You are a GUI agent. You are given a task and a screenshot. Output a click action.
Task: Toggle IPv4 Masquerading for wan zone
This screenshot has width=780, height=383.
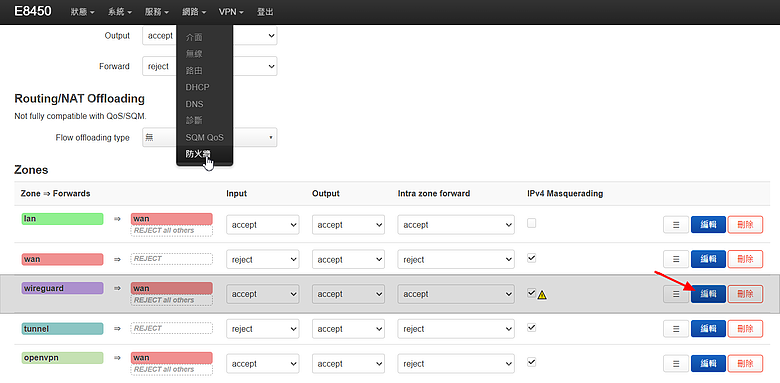click(x=532, y=258)
